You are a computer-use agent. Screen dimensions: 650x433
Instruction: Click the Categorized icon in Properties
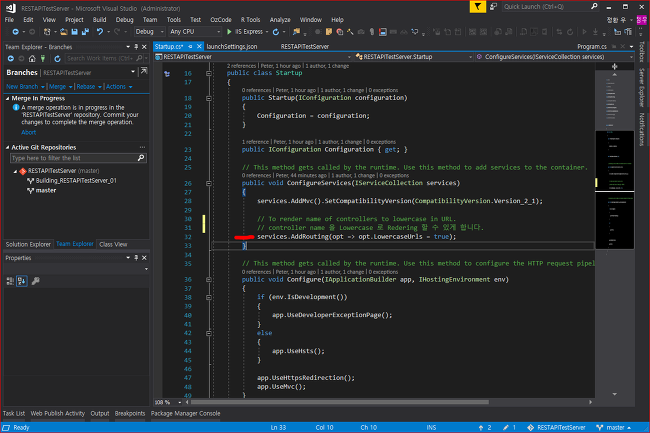click(10, 281)
